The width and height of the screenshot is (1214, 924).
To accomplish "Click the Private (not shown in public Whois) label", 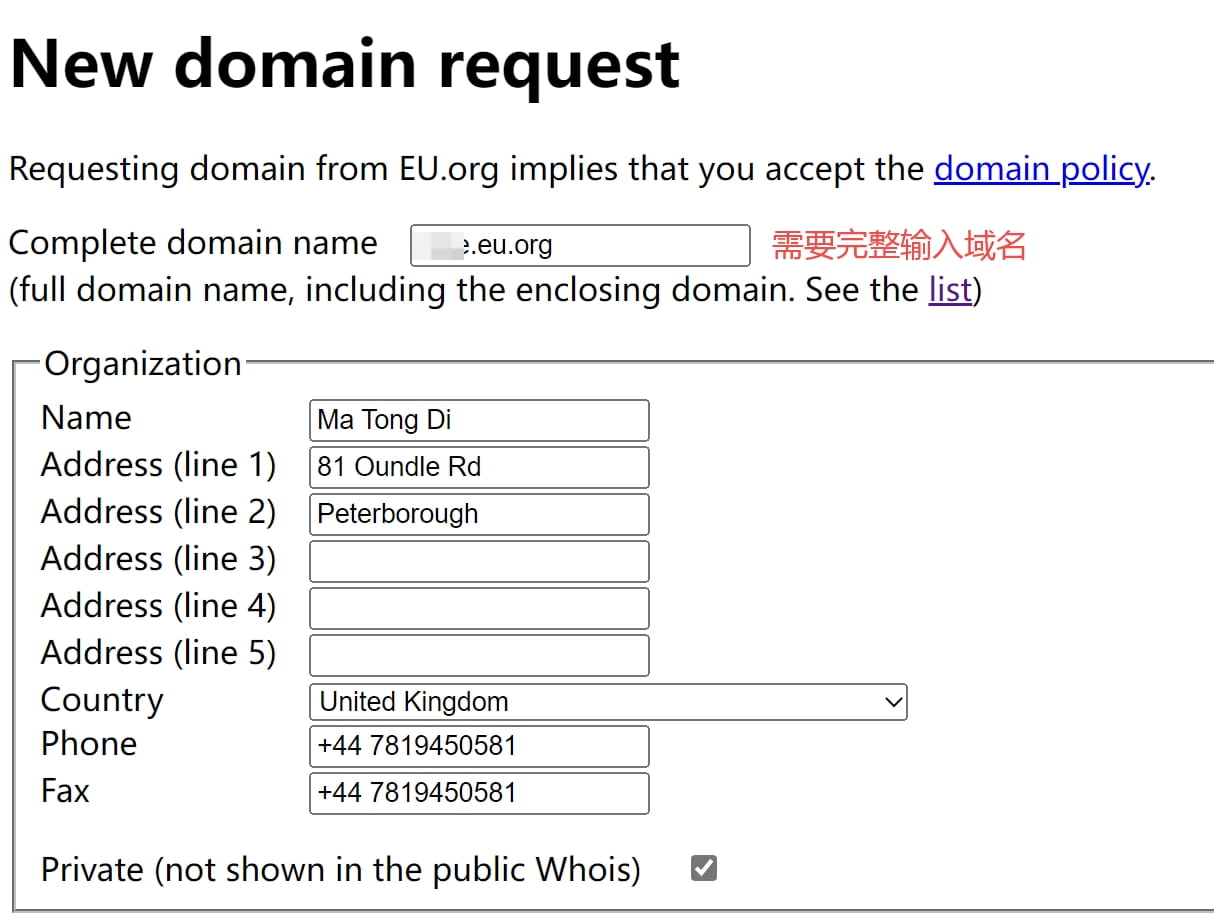I will click(340, 869).
